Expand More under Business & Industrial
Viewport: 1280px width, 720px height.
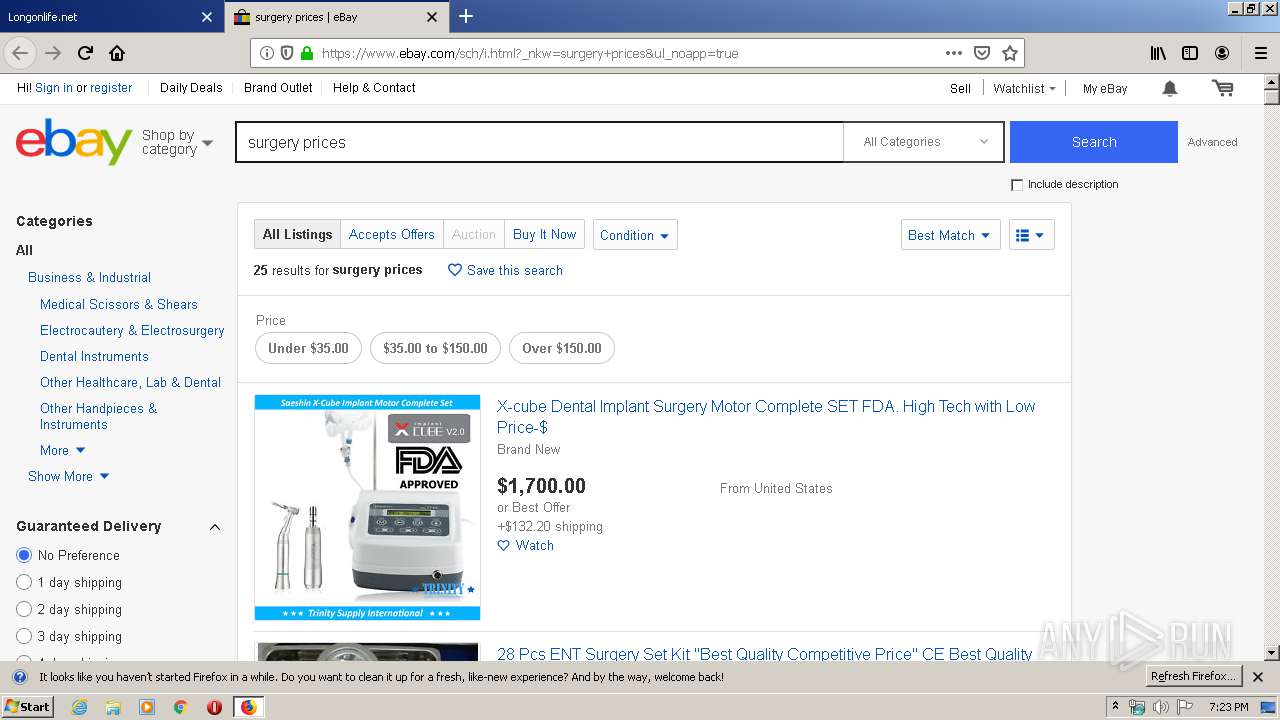(x=63, y=450)
